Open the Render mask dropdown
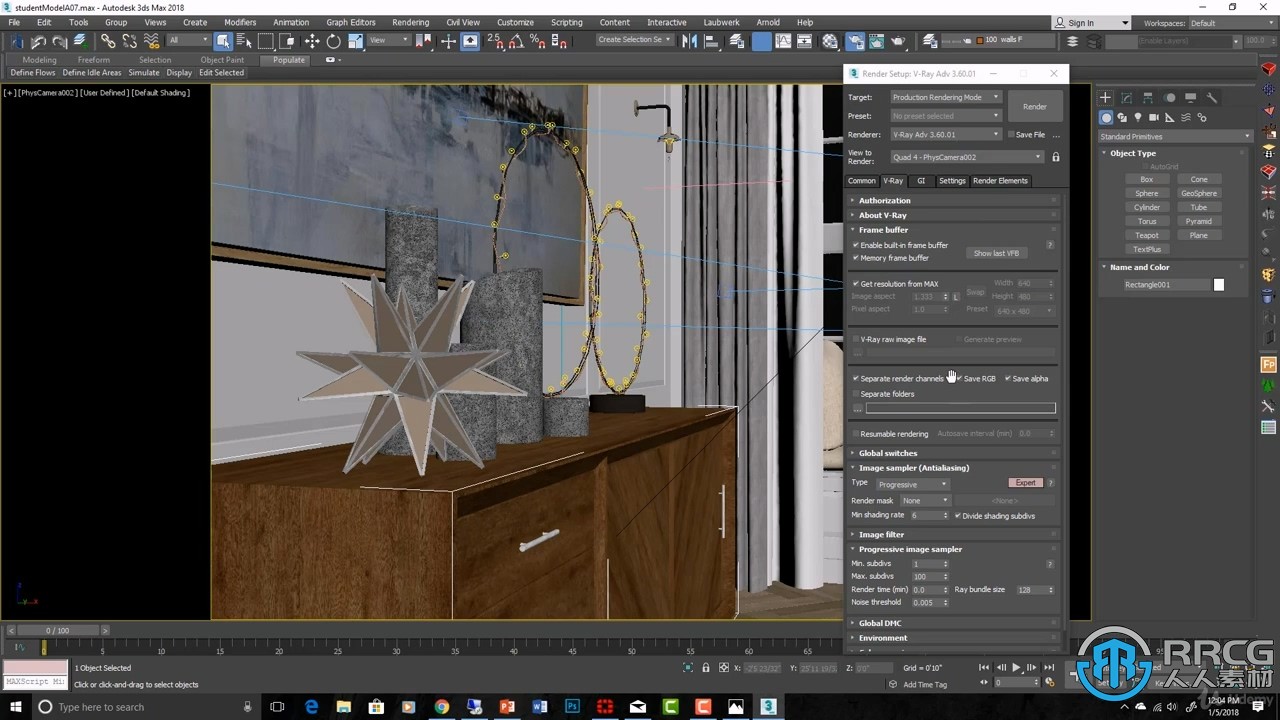Viewport: 1280px width, 720px height. pyautogui.click(x=925, y=500)
